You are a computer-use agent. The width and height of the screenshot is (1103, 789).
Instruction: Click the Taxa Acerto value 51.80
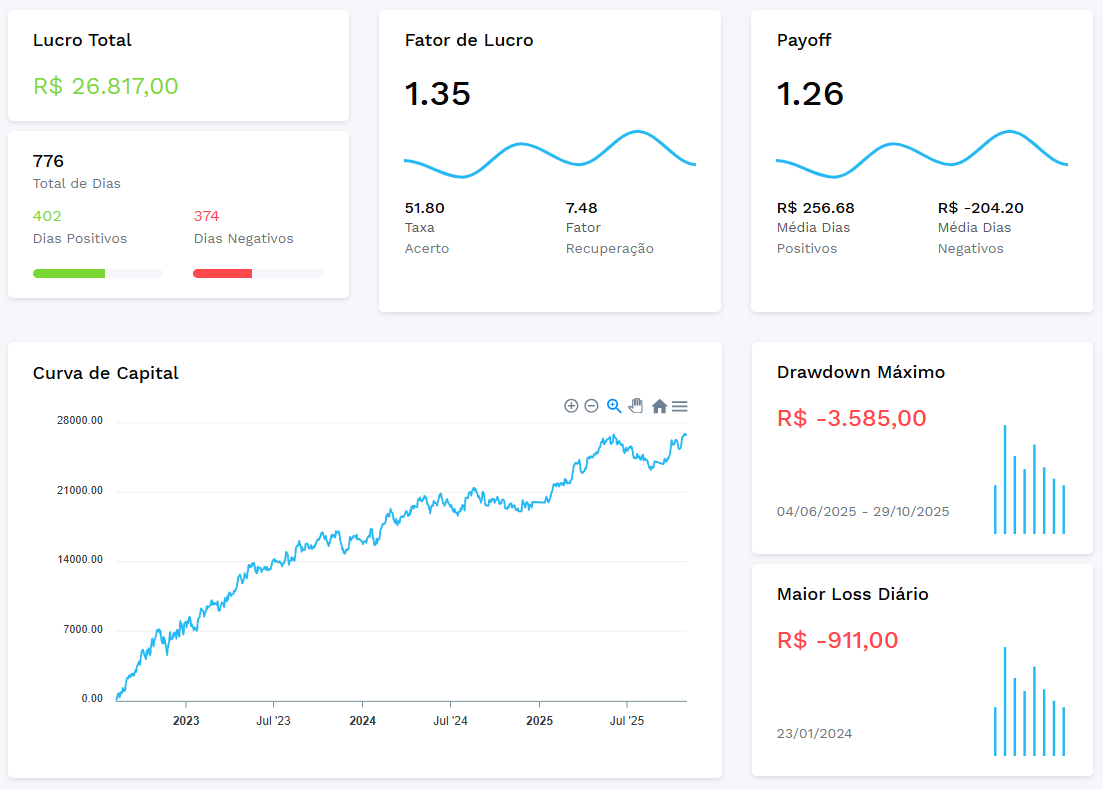coord(424,208)
